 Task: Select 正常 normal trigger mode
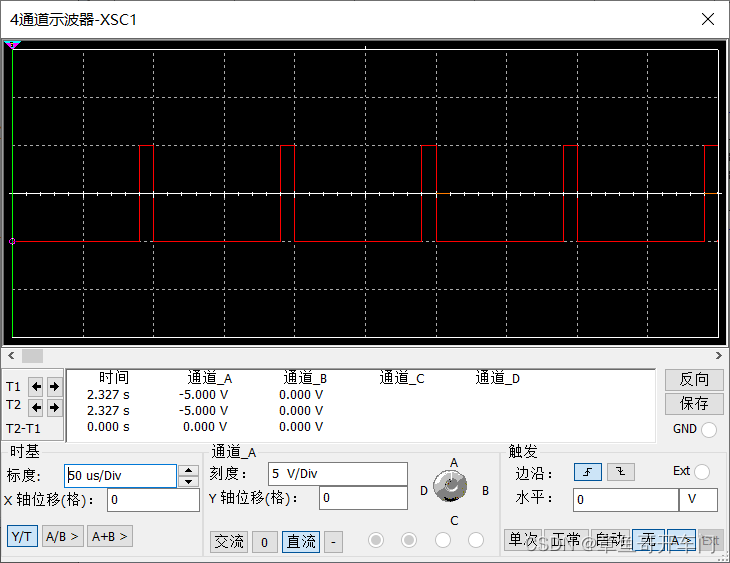click(566, 540)
